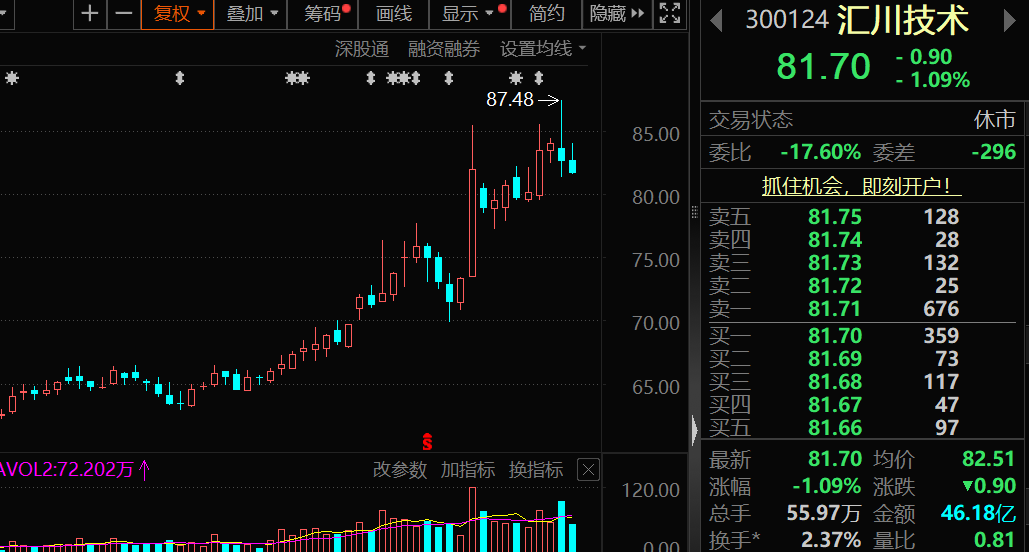Click the panel divider grip dots
1029x552 pixels.
point(694,211)
